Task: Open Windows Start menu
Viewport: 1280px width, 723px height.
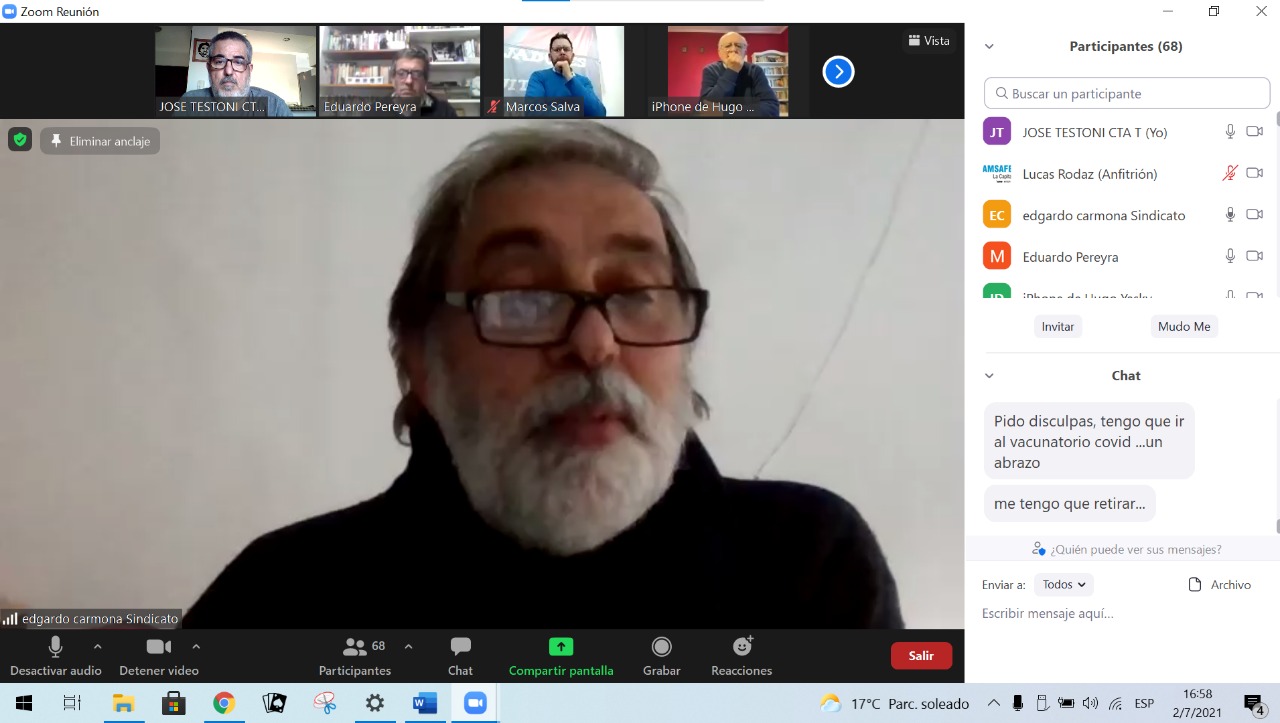Action: [24, 703]
